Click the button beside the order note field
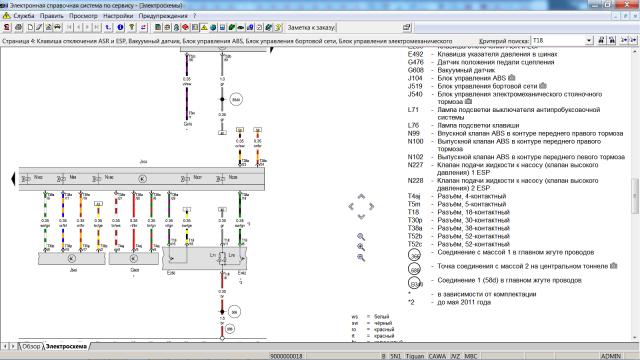The image size is (640, 360). click(x=407, y=27)
